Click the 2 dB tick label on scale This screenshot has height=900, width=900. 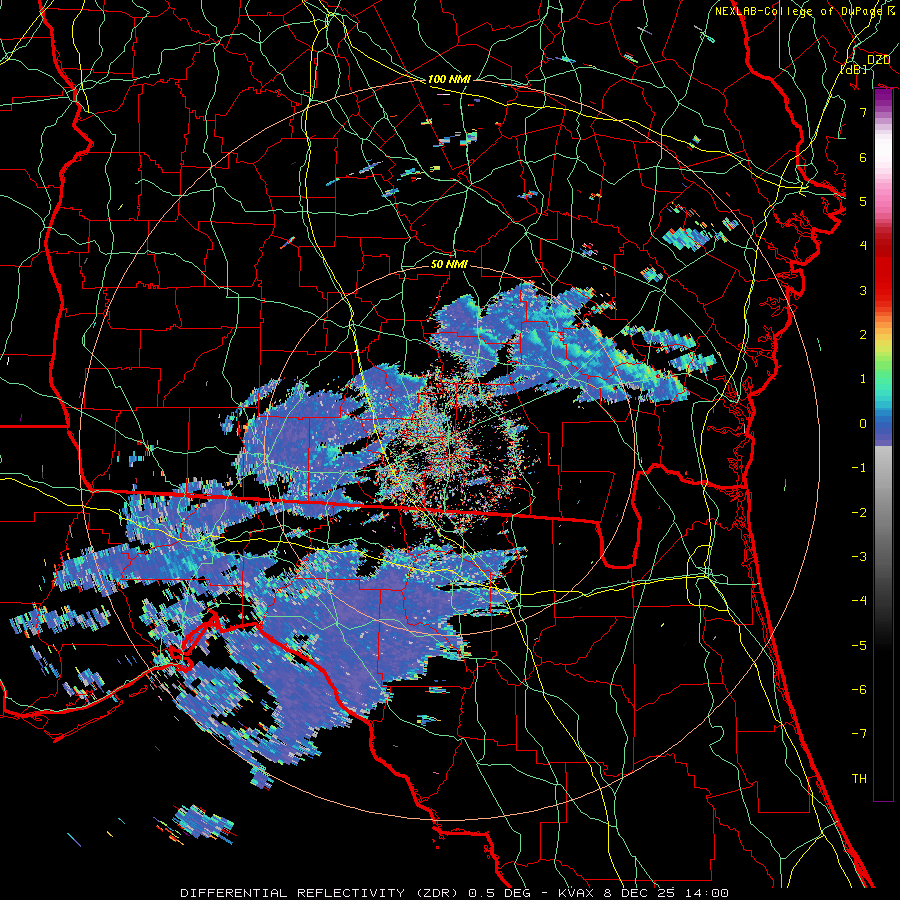(863, 335)
